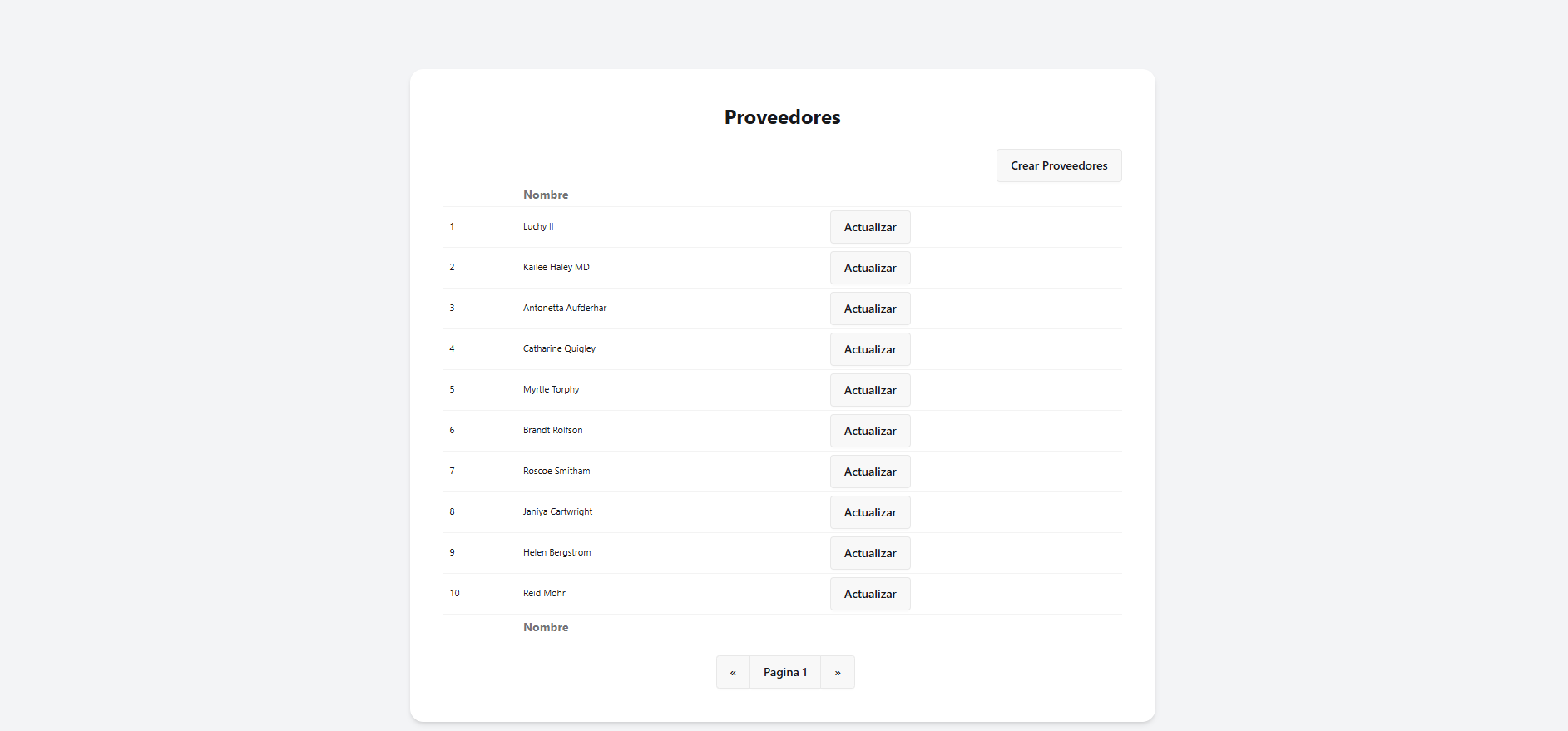Image resolution: width=1568 pixels, height=731 pixels.
Task: Go to next page with » arrow
Action: 838,672
